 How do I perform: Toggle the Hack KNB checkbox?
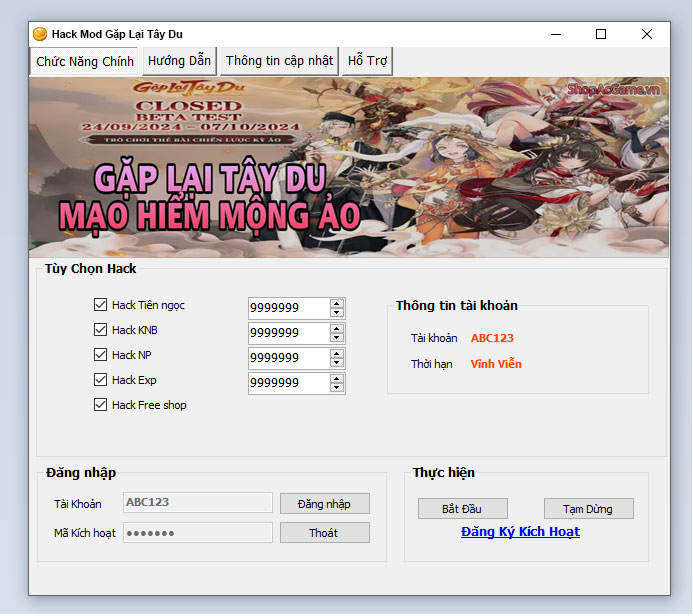tap(100, 330)
